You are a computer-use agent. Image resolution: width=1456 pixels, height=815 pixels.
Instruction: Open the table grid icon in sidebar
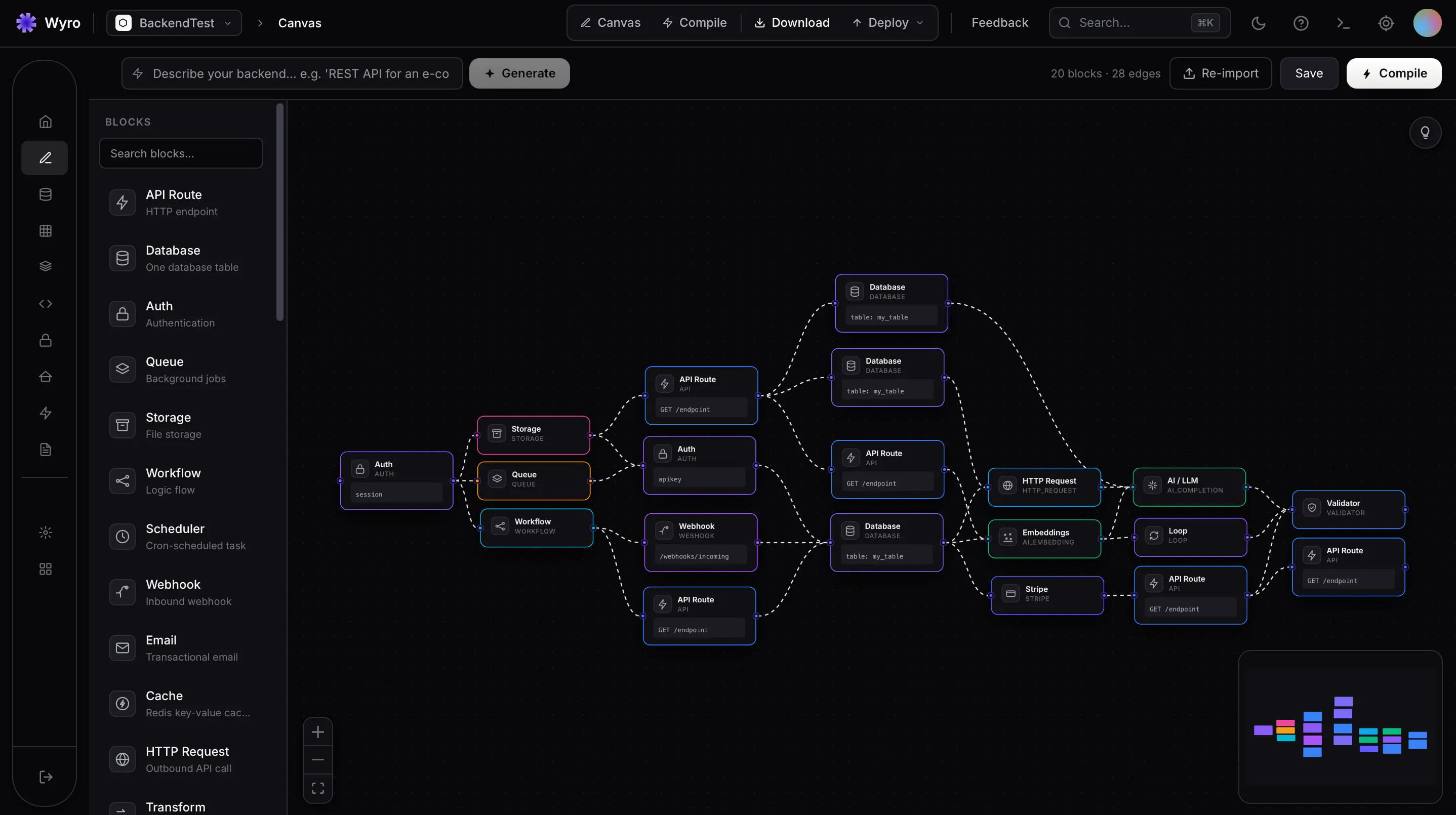(x=45, y=231)
